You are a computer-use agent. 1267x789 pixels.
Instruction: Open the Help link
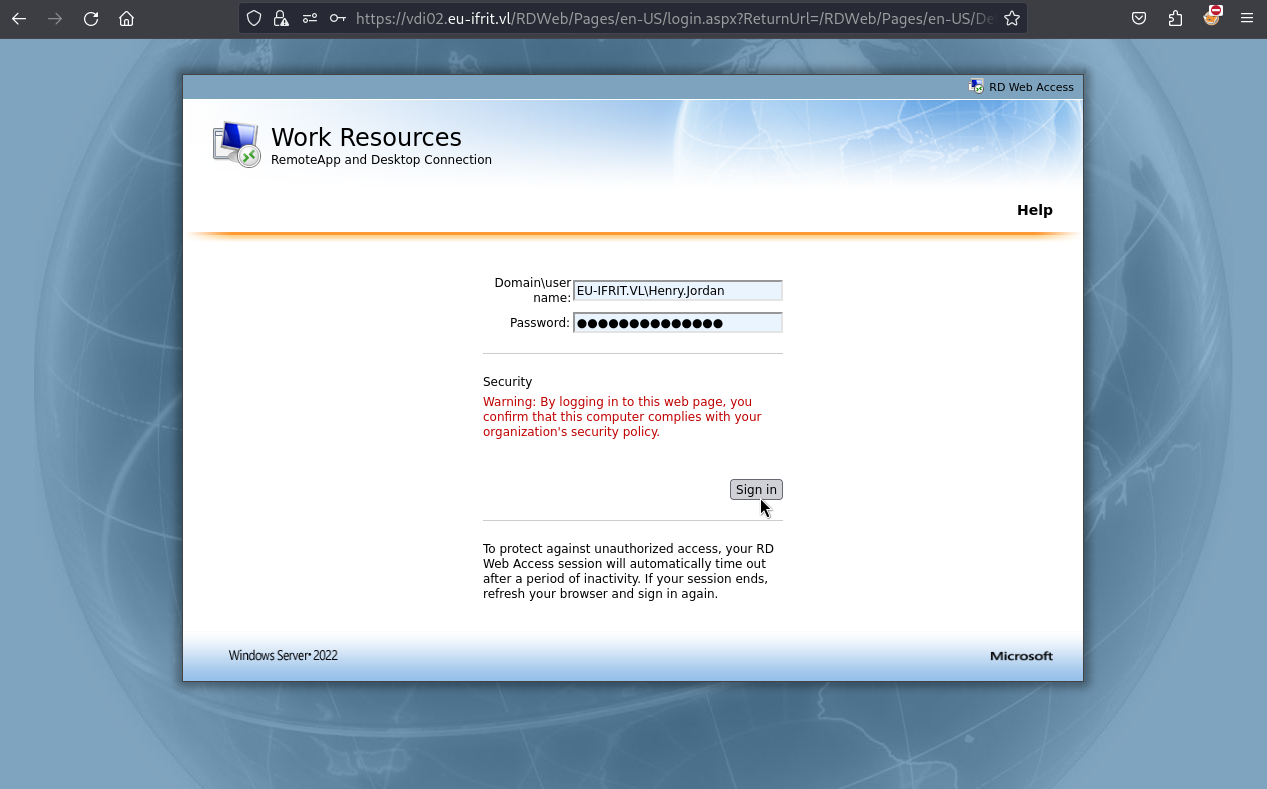point(1035,210)
